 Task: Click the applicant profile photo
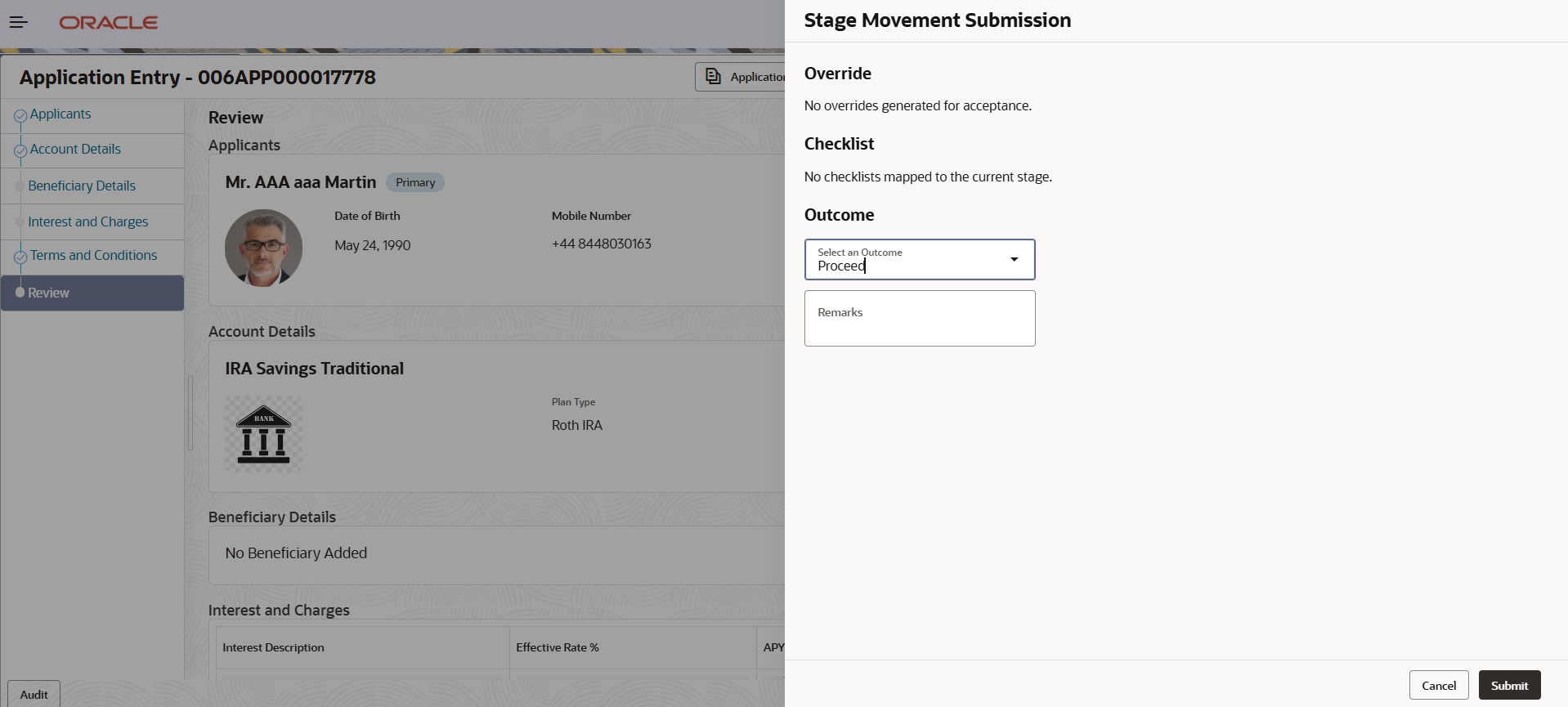263,248
